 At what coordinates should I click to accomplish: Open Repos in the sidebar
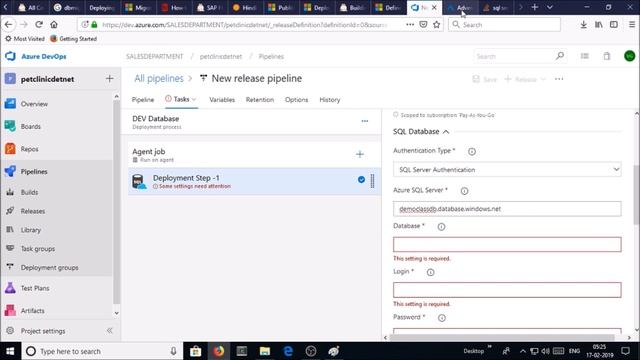29,149
